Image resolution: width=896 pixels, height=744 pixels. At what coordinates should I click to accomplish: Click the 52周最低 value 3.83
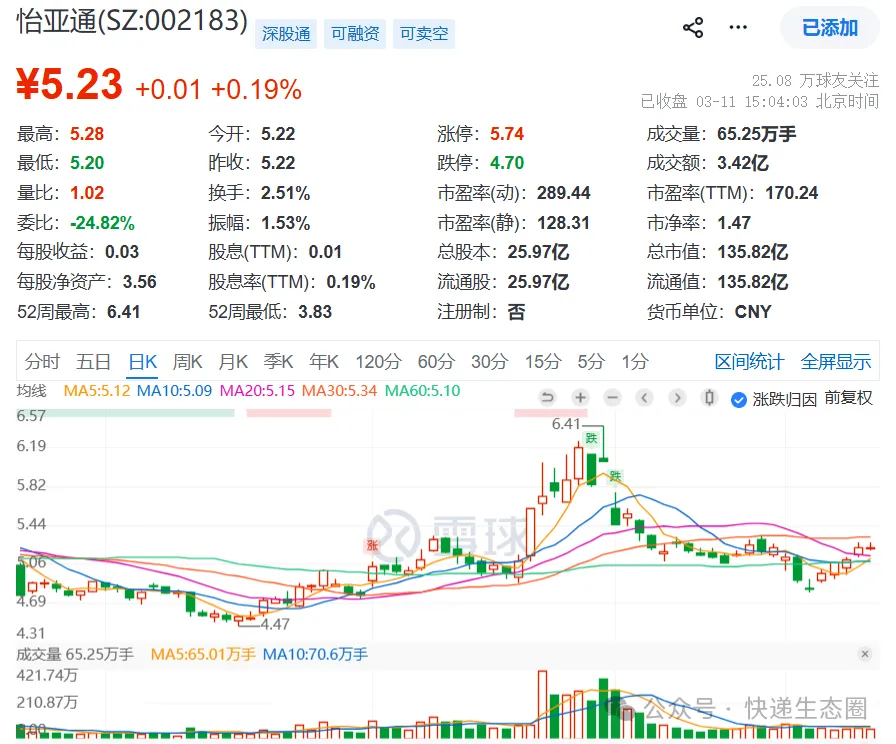coord(315,311)
